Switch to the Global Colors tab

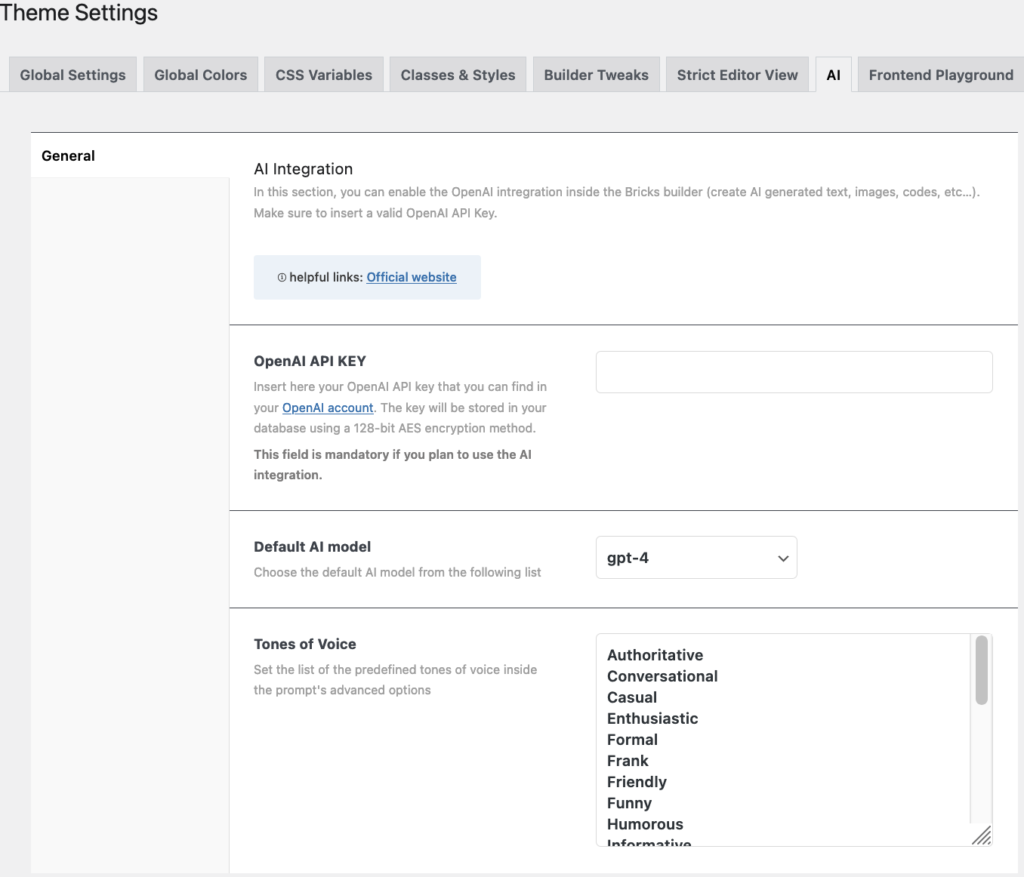pyautogui.click(x=200, y=75)
